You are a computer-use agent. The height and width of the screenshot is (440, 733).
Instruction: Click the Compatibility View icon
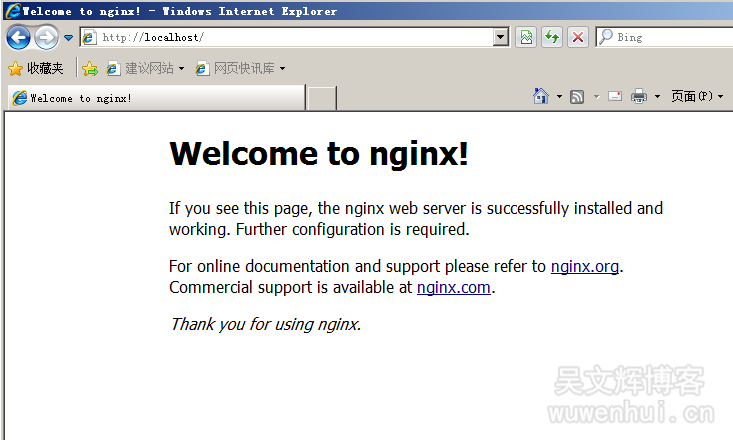coord(526,37)
